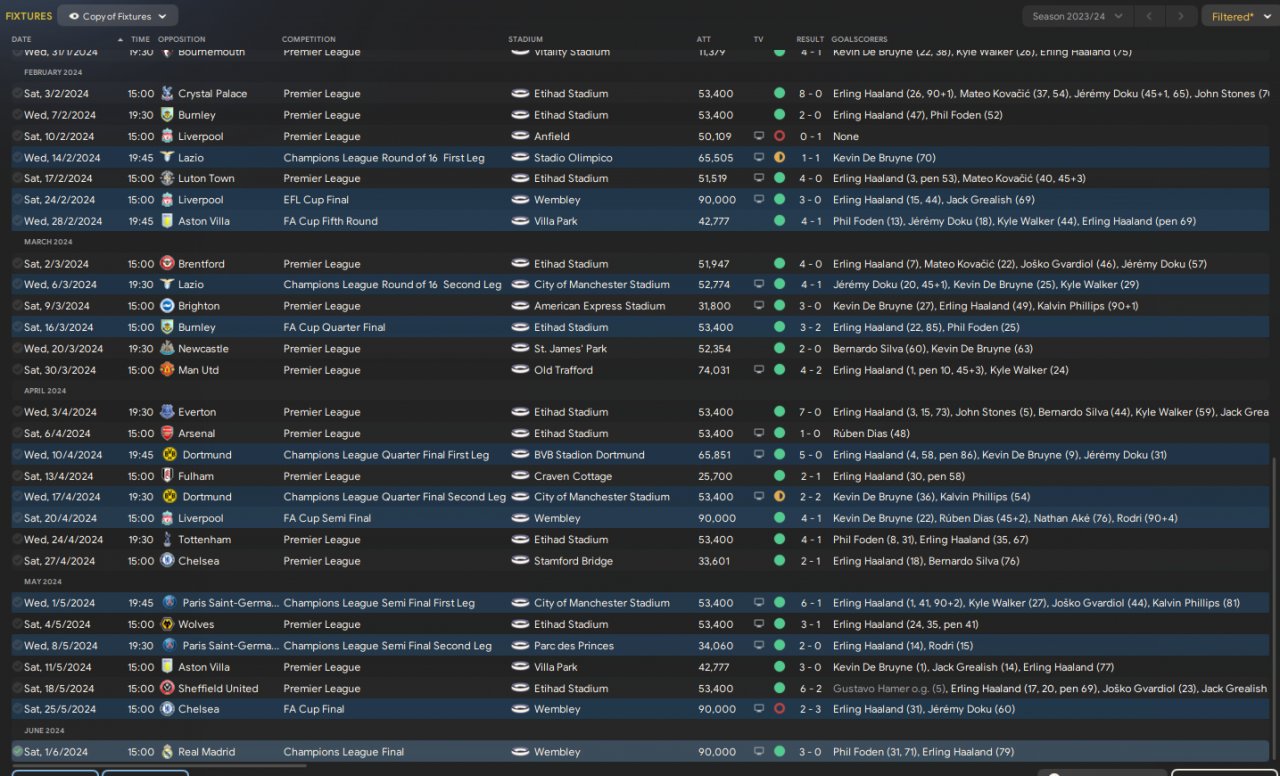This screenshot has width=1280, height=776.
Task: Click TV icon on 10/2/2024 Liverpool row
Action: [x=759, y=137]
